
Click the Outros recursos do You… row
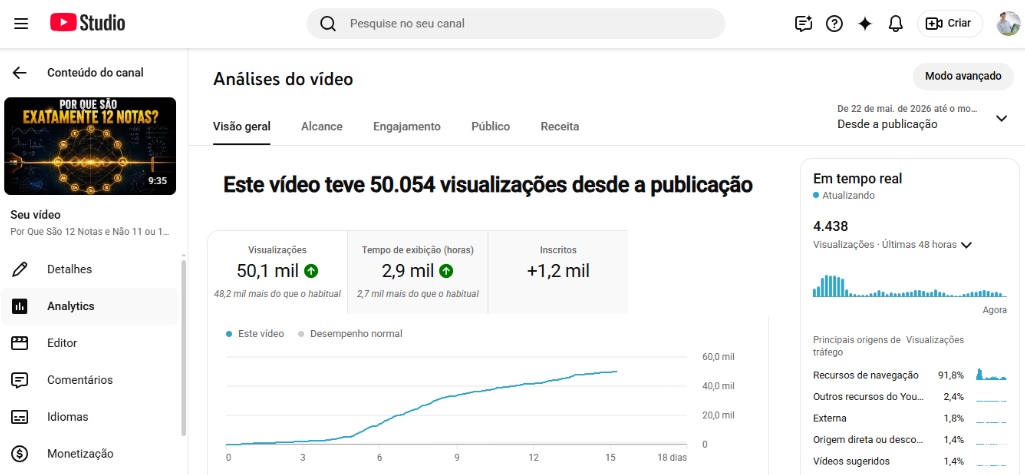(x=910, y=397)
